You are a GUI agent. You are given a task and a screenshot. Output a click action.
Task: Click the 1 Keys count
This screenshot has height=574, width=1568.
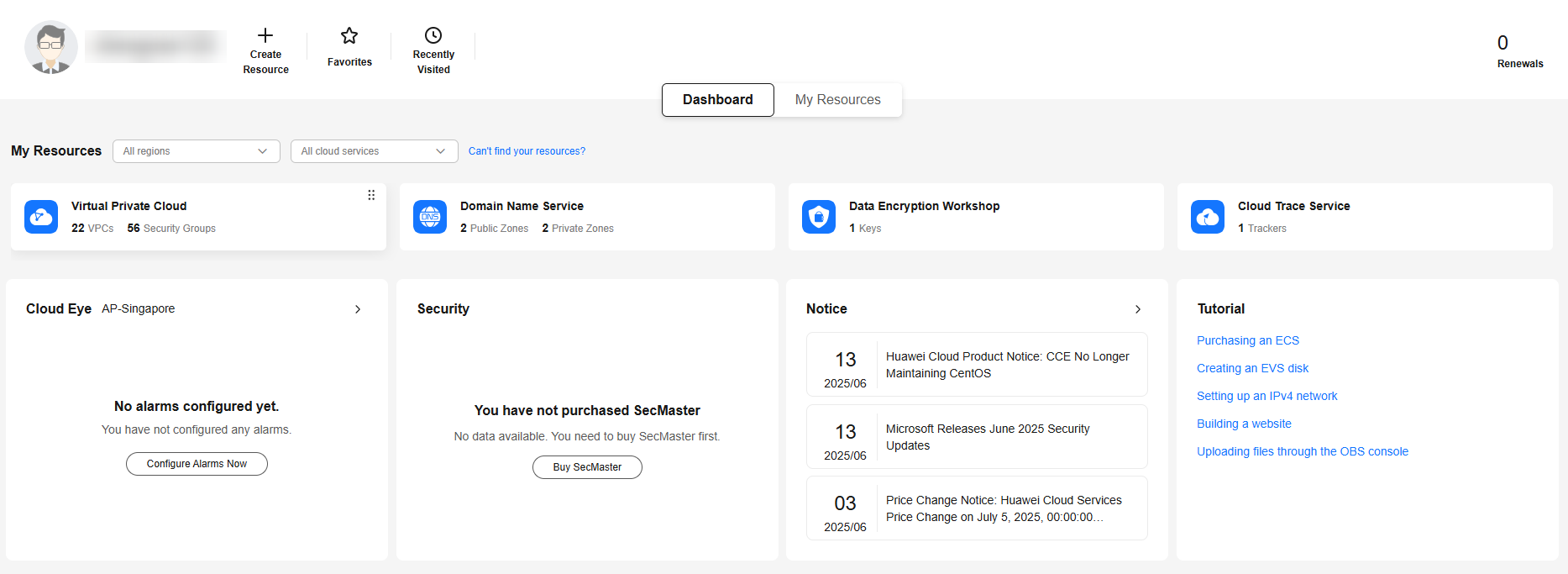[x=865, y=229]
